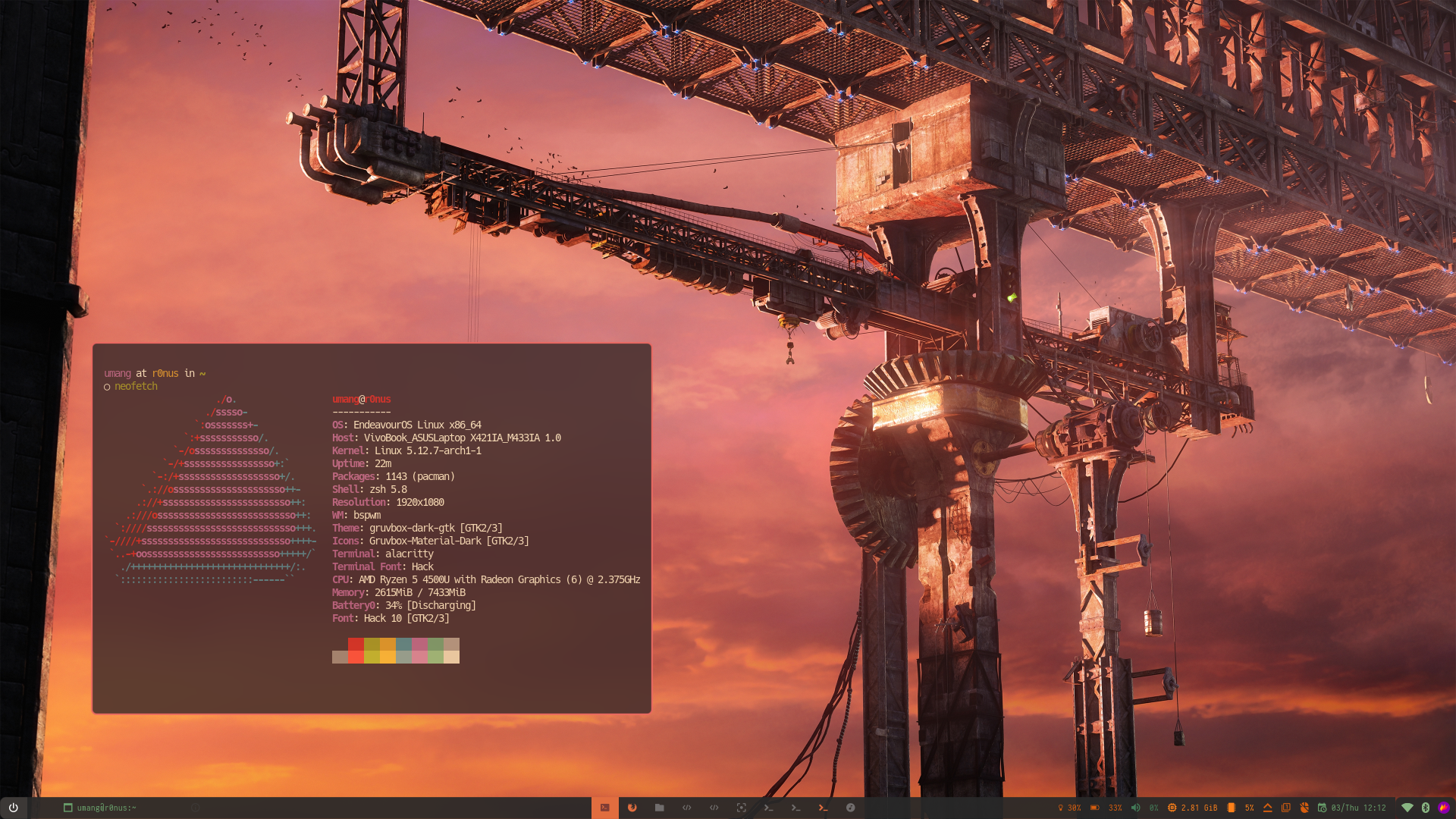Viewport: 1456px width, 819px height.
Task: Switch to the Firefox workspace
Action: 632,808
